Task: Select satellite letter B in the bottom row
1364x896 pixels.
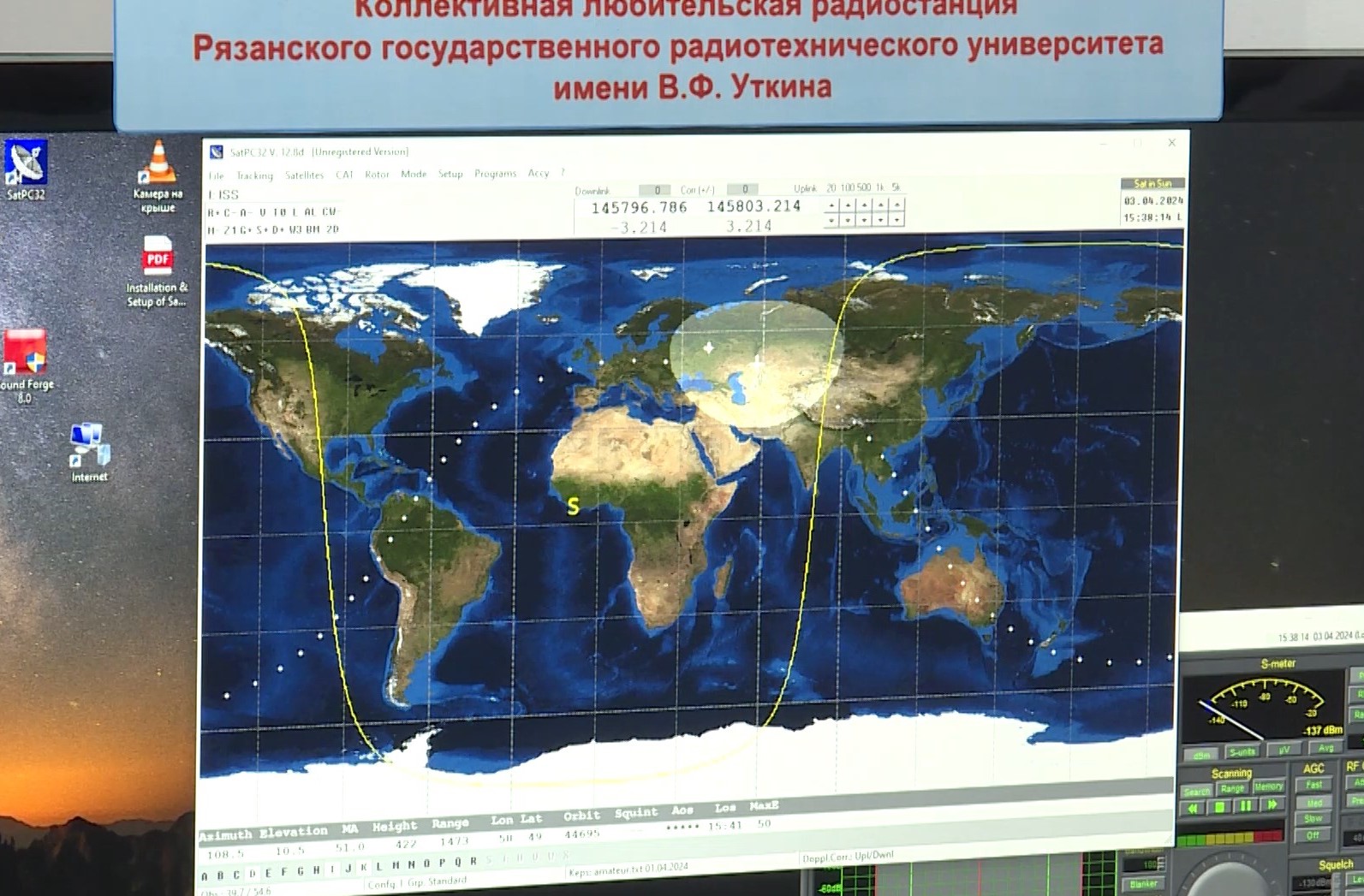Action: (x=220, y=875)
